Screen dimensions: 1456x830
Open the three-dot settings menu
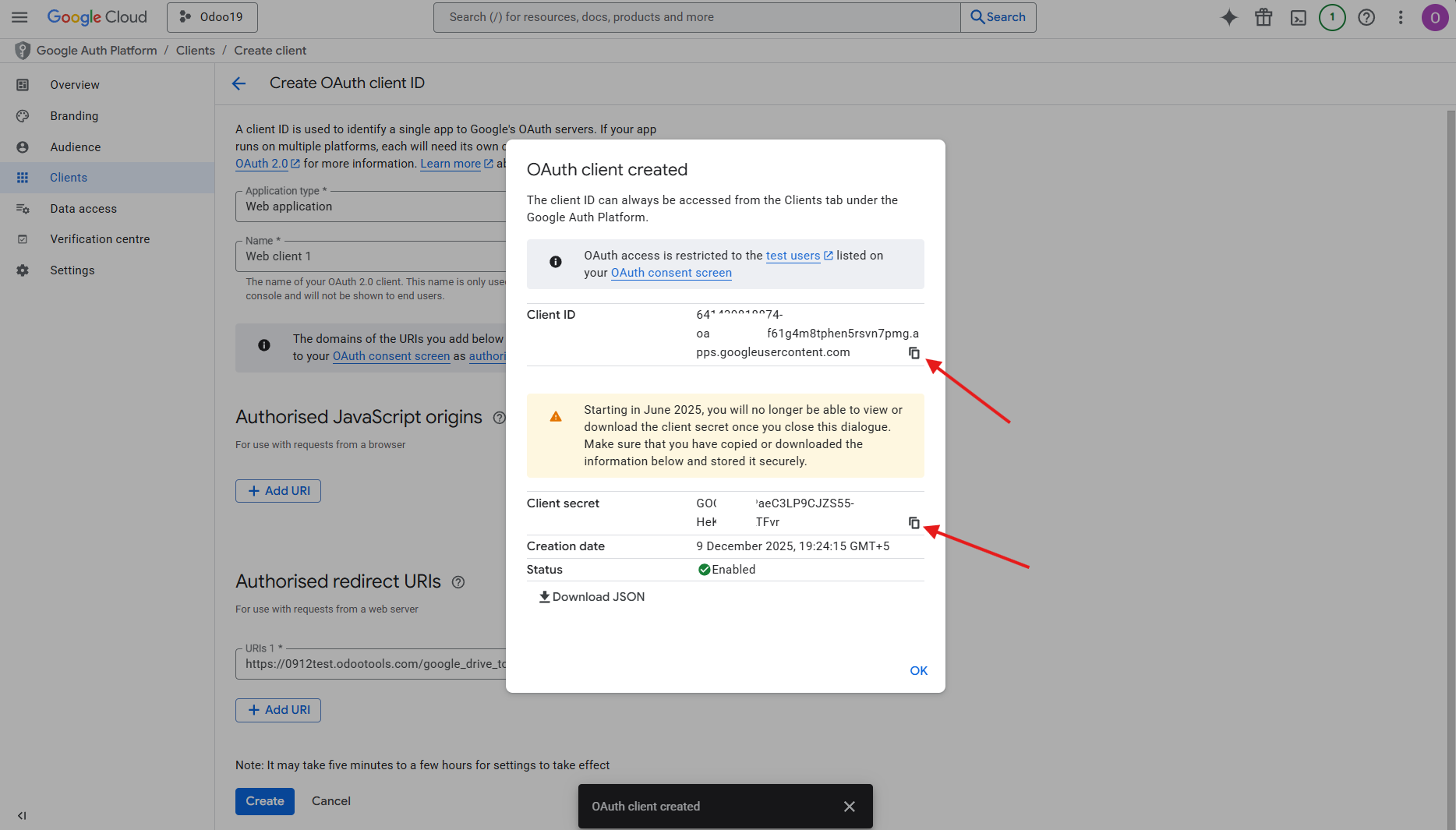click(x=1401, y=17)
